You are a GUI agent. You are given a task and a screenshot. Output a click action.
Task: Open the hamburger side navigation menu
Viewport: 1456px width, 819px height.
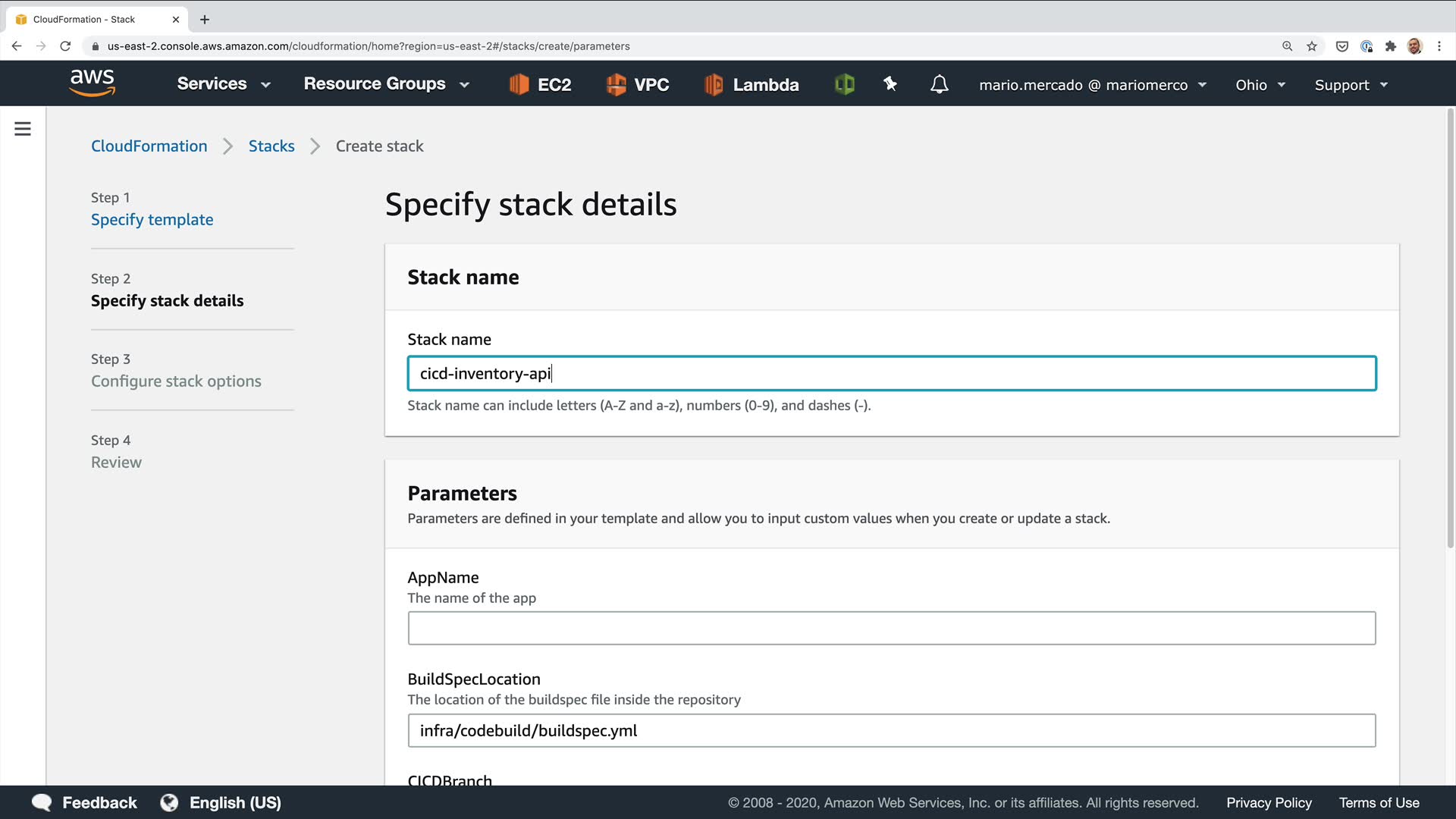23,129
